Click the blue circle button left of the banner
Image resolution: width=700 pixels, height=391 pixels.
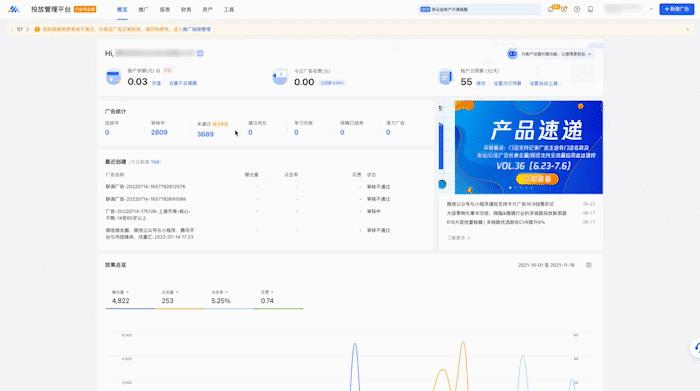coord(442,184)
